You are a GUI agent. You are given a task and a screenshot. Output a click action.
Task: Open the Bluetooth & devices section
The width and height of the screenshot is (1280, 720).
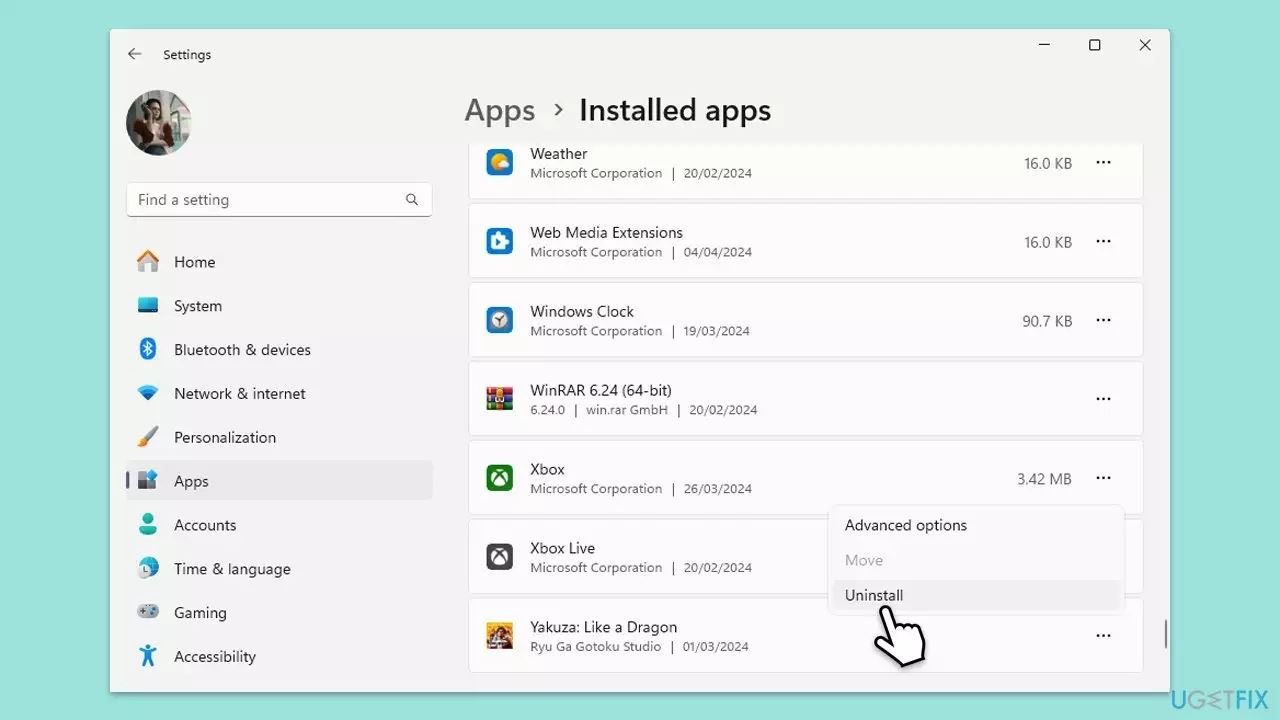pos(242,350)
